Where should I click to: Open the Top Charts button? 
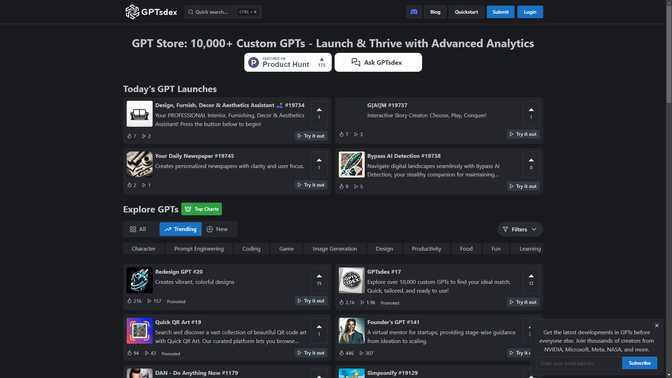201,209
